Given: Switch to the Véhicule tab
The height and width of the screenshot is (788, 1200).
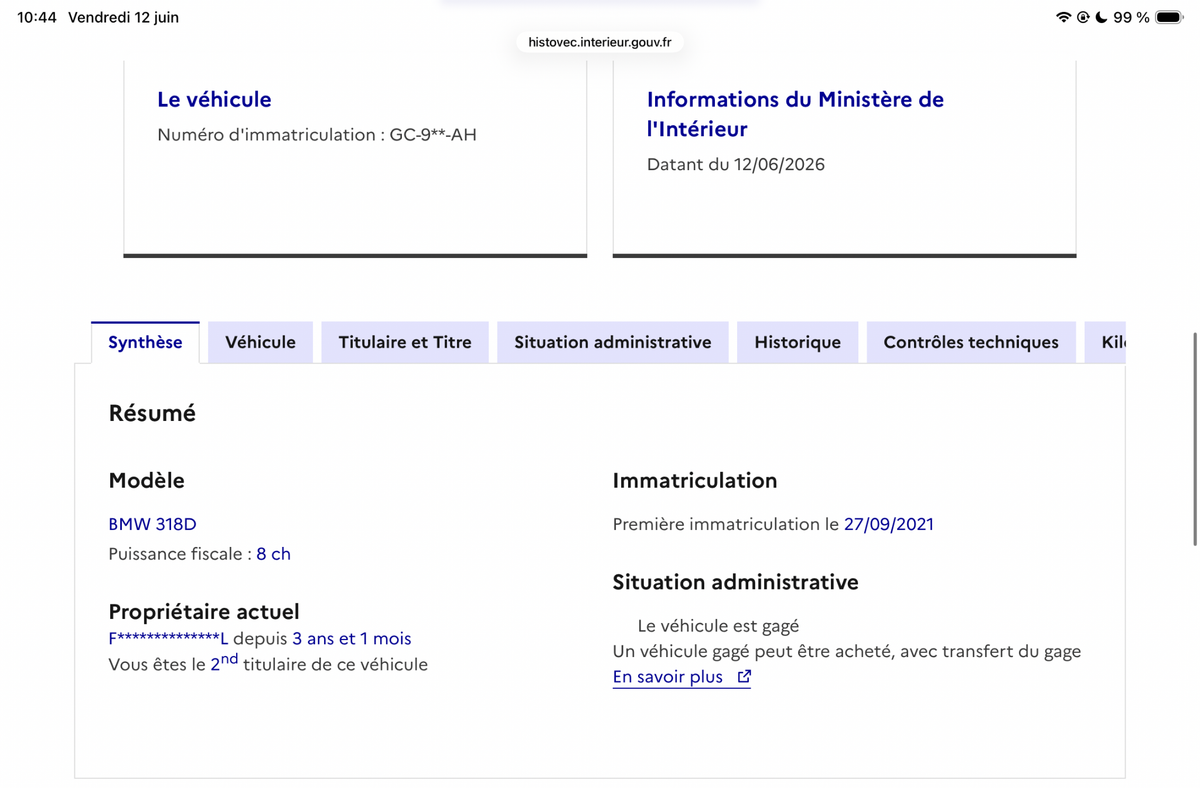Looking at the screenshot, I should pos(260,342).
